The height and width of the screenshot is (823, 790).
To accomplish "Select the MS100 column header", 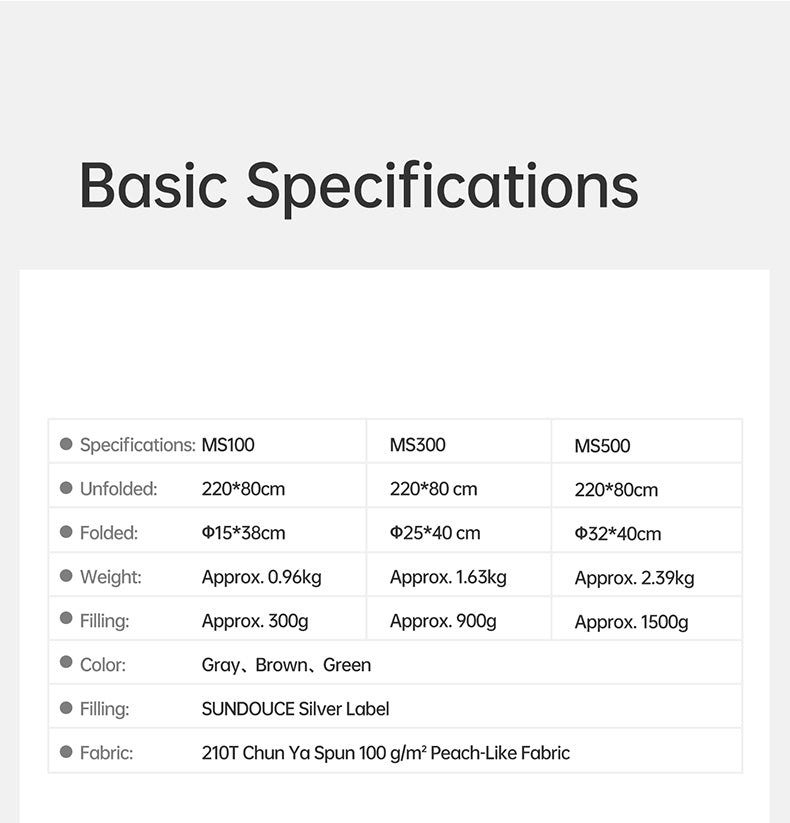I will [x=228, y=445].
